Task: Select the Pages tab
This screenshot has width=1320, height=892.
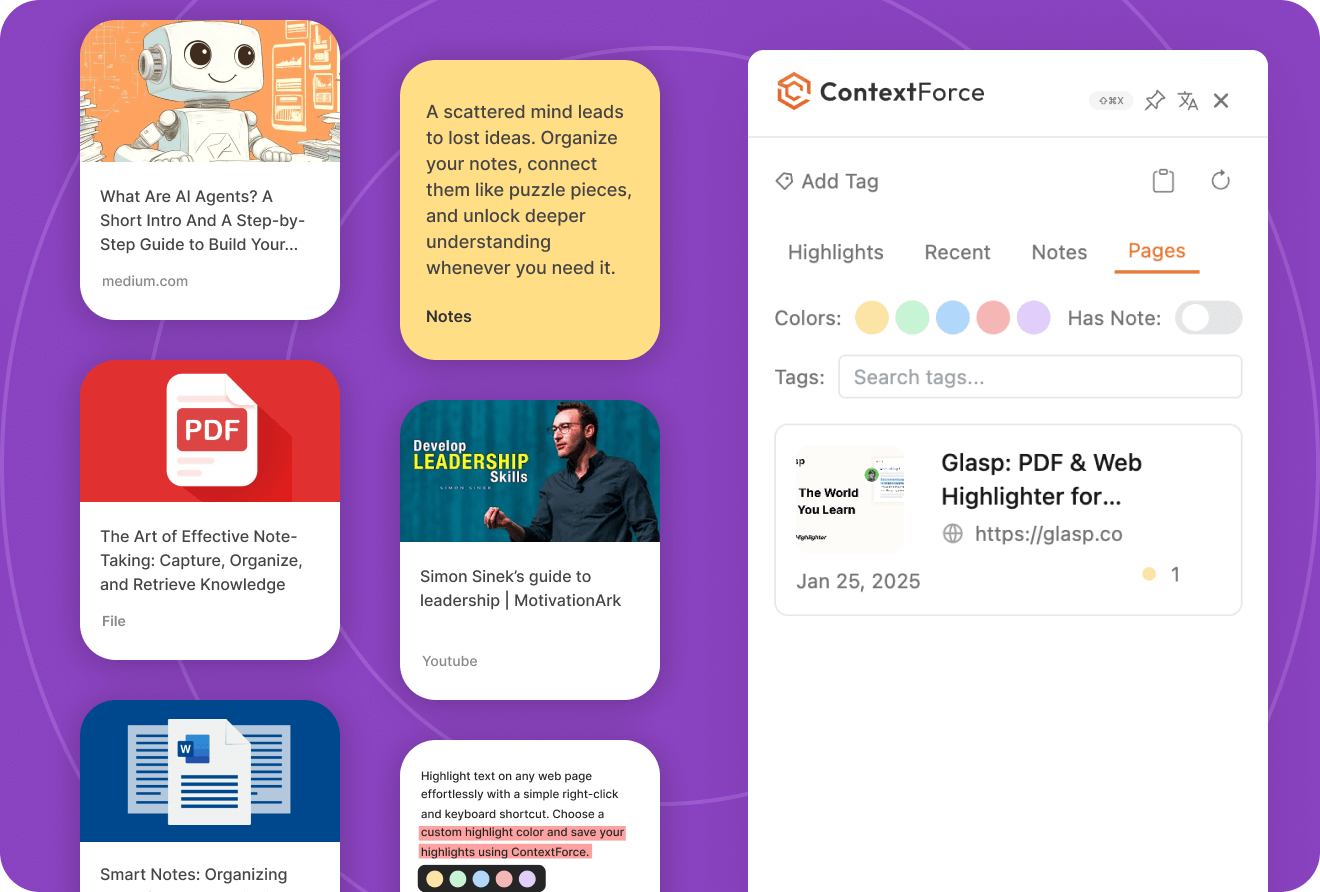Action: (1156, 251)
